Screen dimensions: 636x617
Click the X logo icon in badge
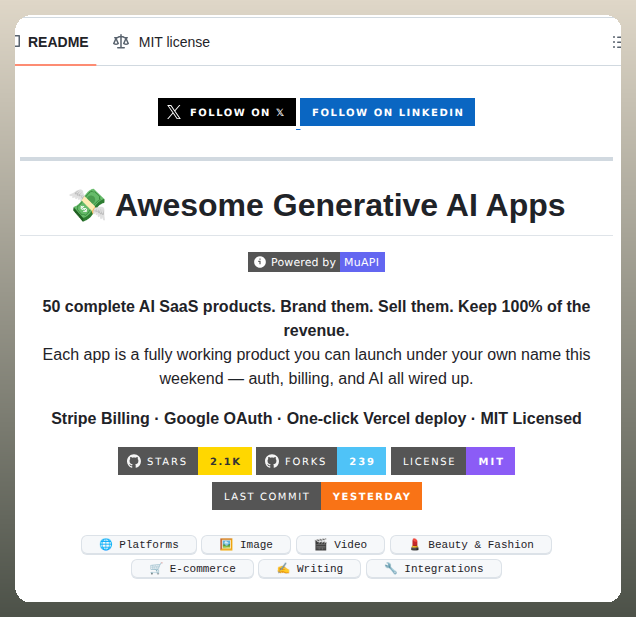(174, 112)
